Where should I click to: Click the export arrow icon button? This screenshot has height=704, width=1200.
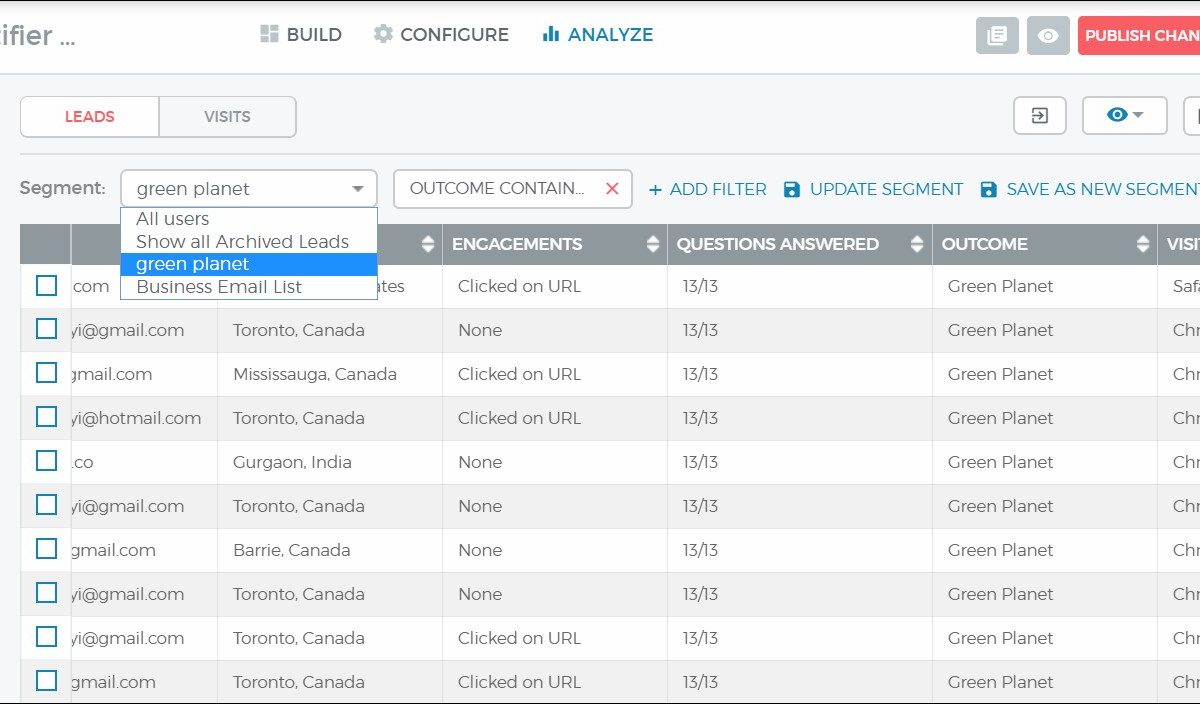[x=1039, y=116]
